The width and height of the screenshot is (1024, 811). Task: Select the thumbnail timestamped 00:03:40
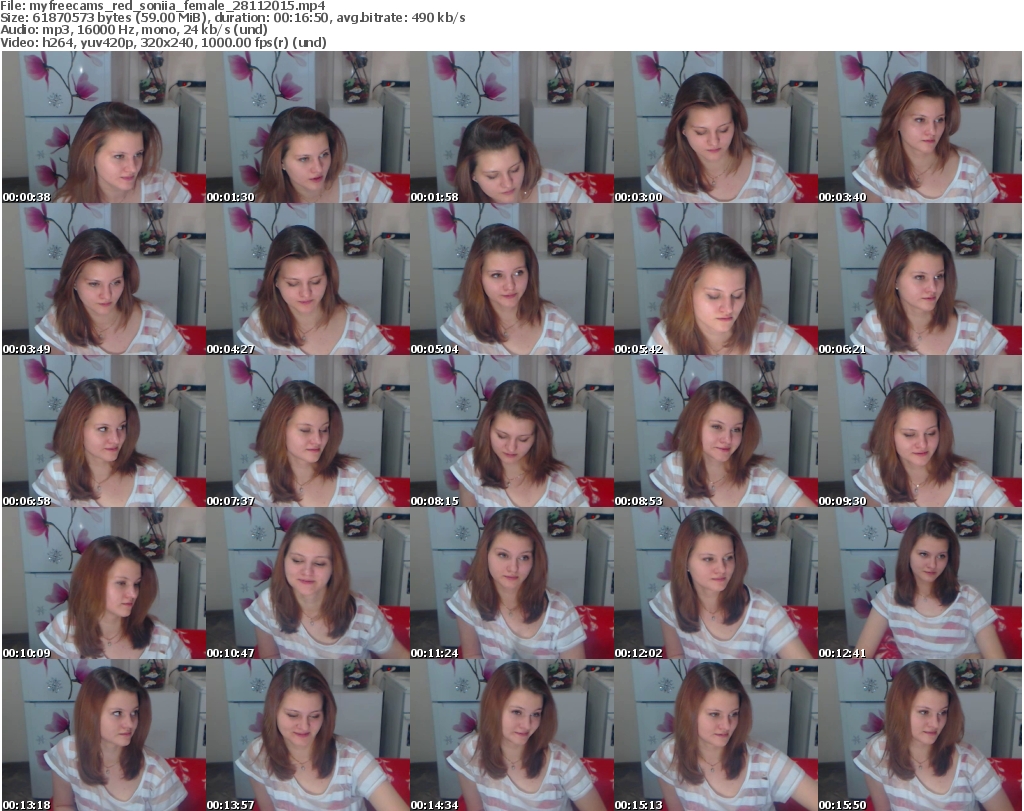[x=920, y=127]
